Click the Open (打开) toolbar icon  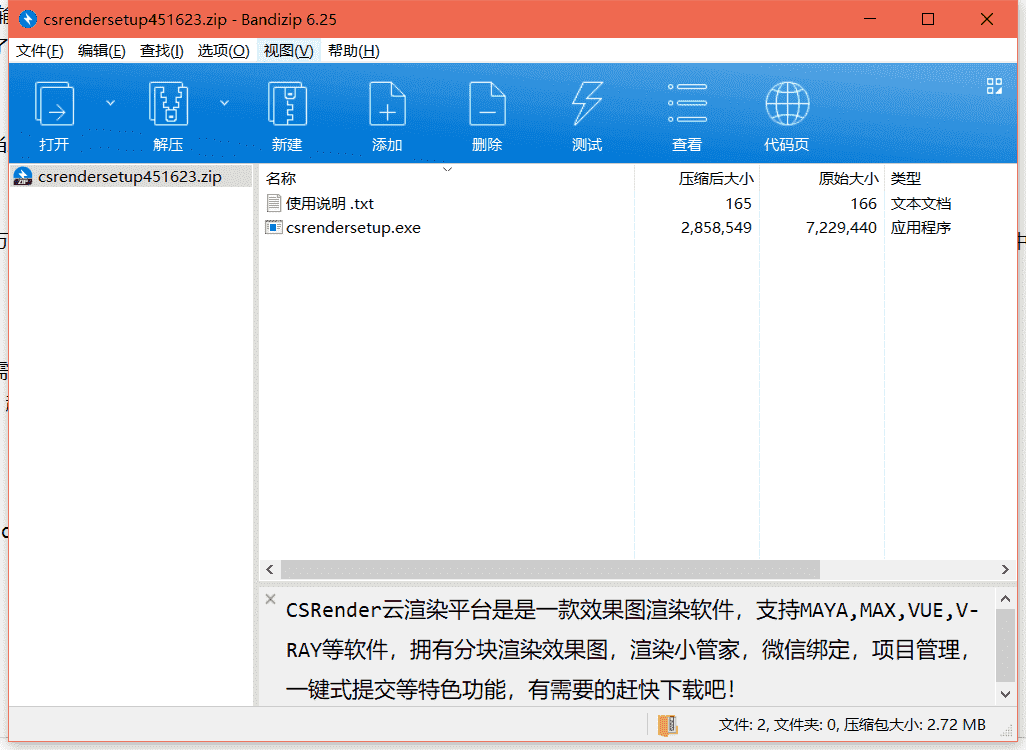[54, 104]
